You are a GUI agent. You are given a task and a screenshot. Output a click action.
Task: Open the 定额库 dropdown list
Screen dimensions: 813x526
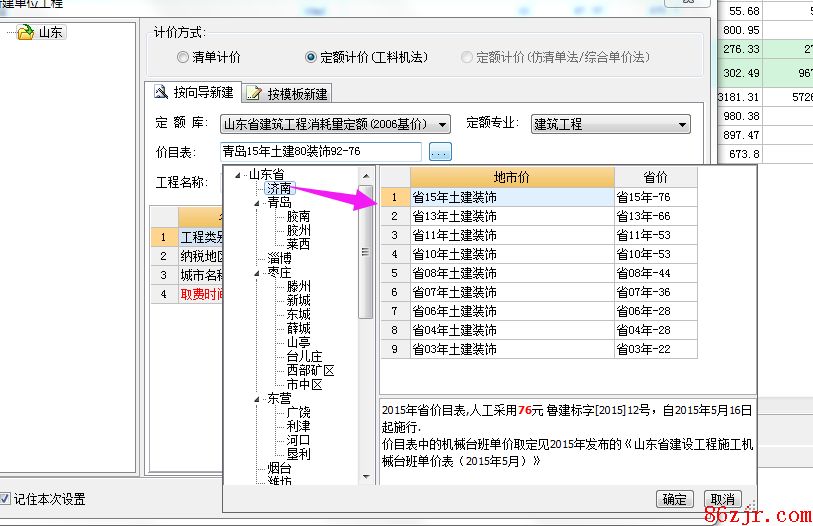coord(442,124)
